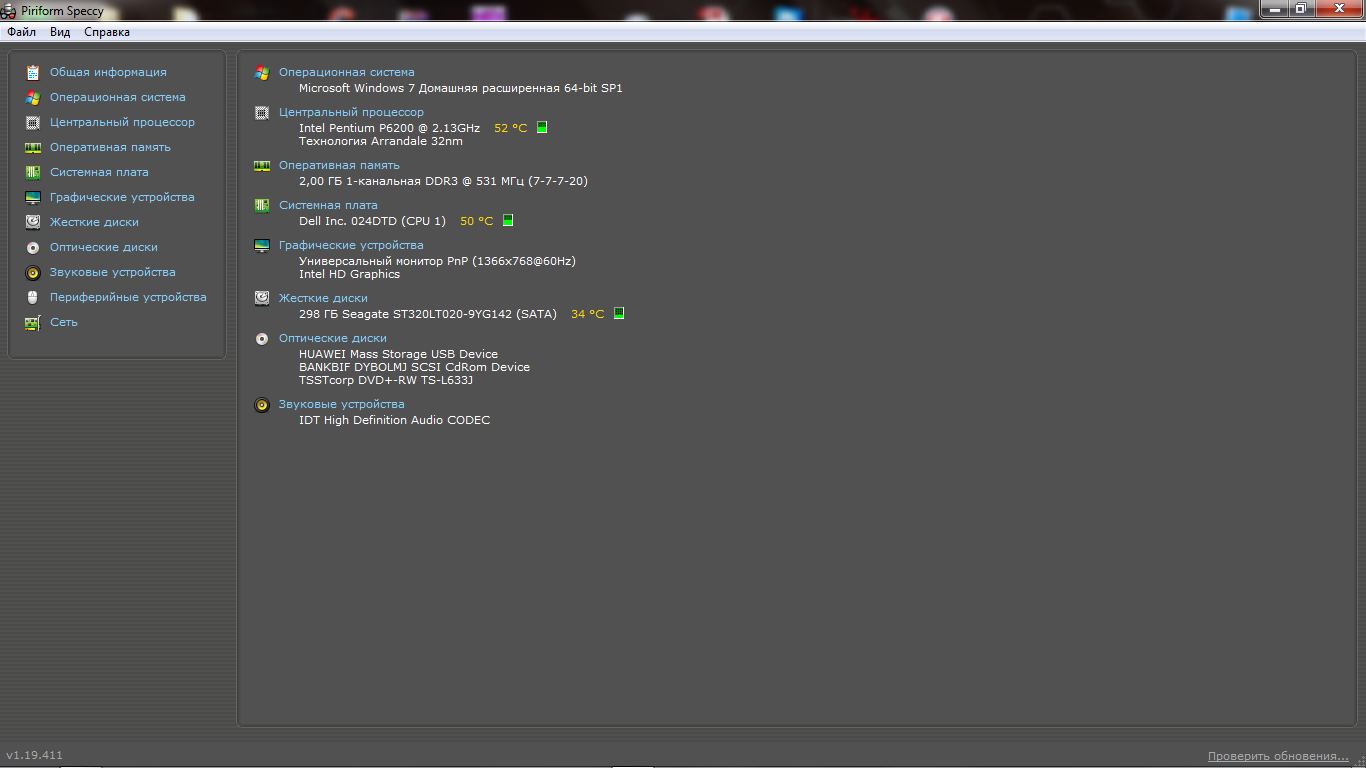The width and height of the screenshot is (1366, 768).
Task: Click the Windows flag icon in summary panel
Action: [x=262, y=73]
